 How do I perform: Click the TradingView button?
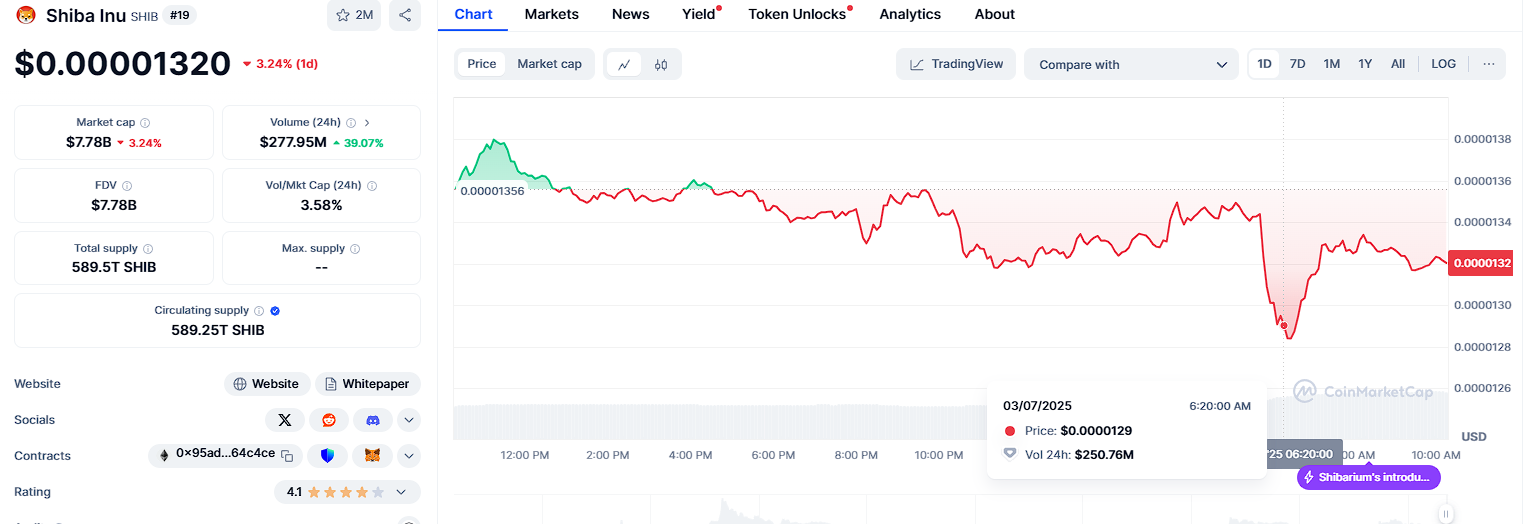[956, 64]
